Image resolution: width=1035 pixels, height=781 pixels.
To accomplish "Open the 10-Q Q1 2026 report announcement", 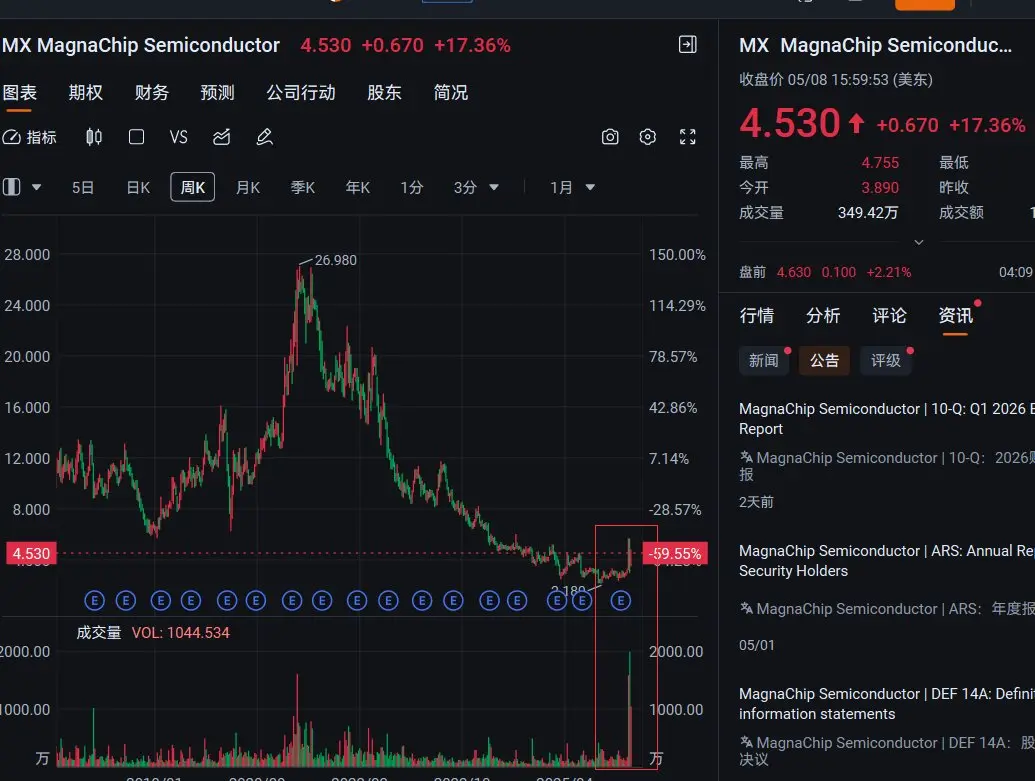I will (x=886, y=419).
